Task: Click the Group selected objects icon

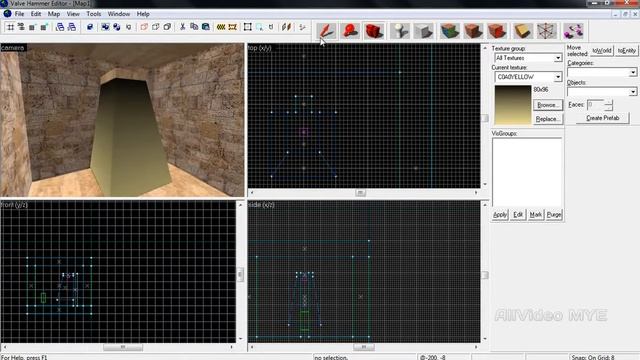Action: (105, 27)
